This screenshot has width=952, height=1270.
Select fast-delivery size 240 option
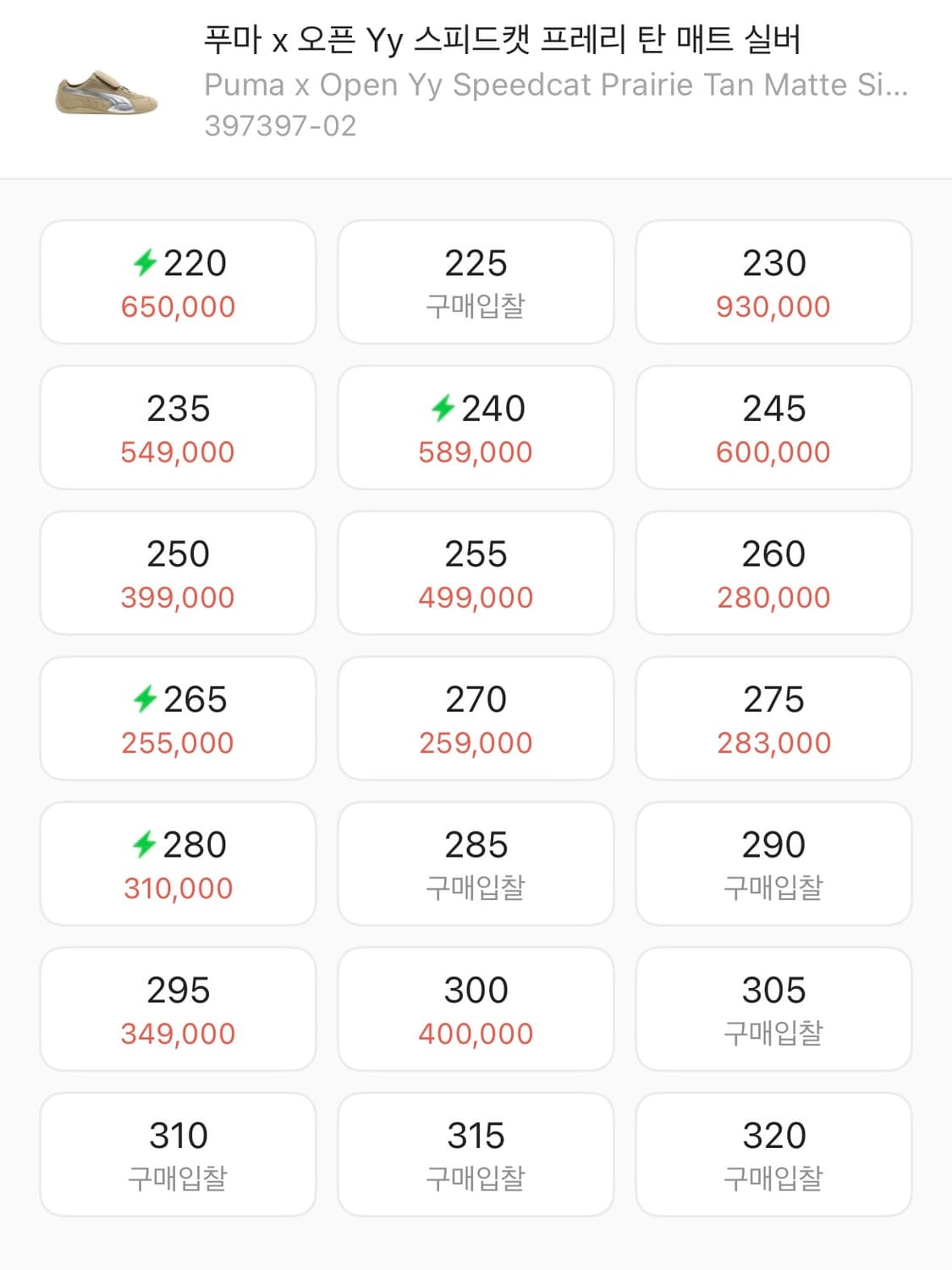[x=476, y=428]
